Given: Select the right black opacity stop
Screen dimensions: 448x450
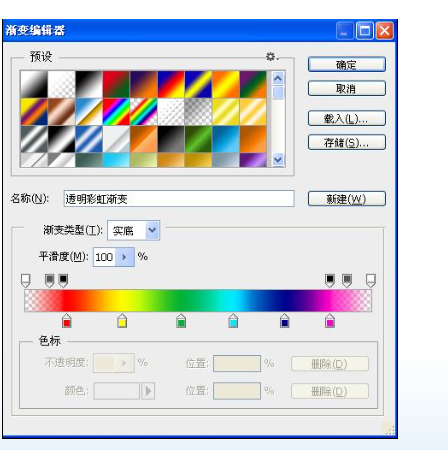Looking at the screenshot, I should tap(330, 280).
